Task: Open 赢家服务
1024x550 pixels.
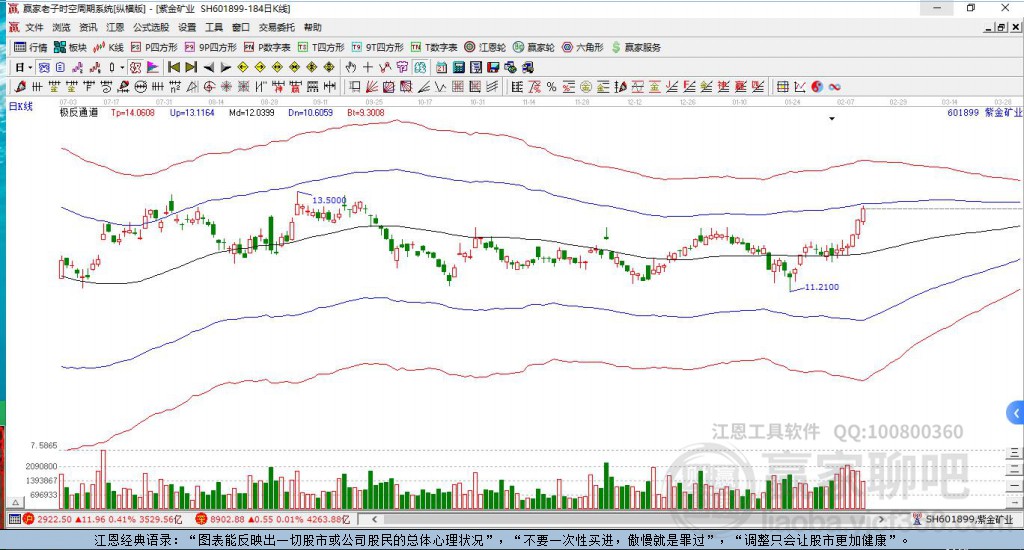Action: [636, 47]
